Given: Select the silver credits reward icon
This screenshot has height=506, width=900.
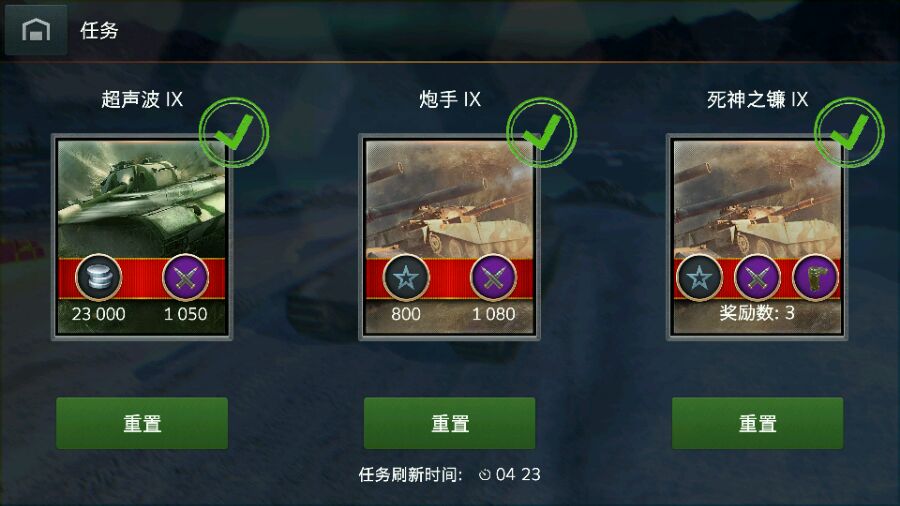Looking at the screenshot, I should (98, 278).
